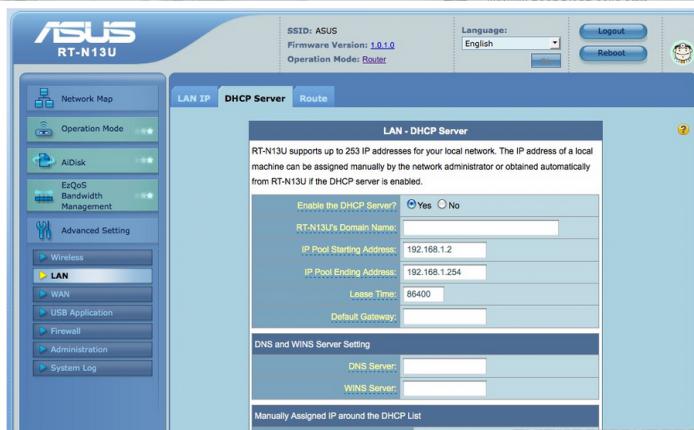Click the AiDisk icon

click(44, 161)
